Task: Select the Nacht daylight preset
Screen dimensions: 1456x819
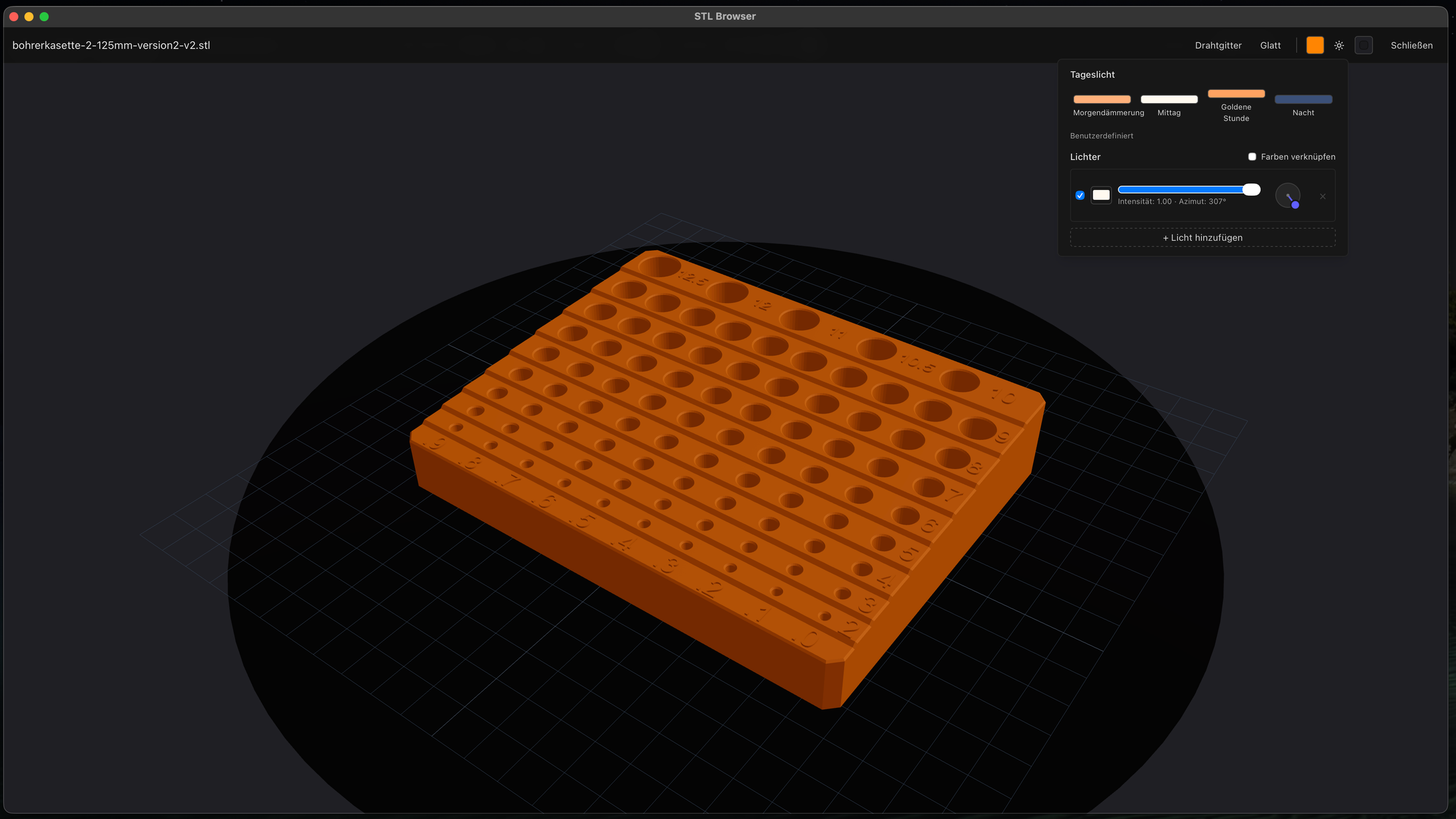Action: coord(1303,105)
